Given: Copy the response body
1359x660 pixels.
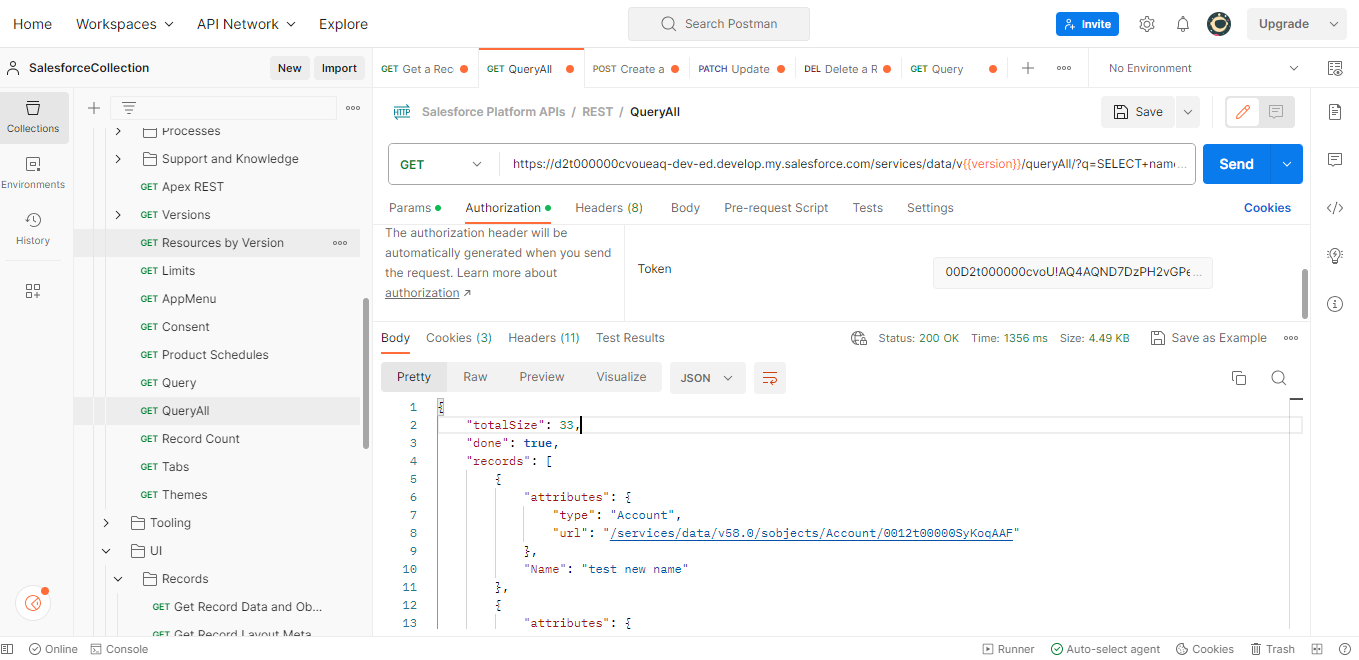Looking at the screenshot, I should [x=1239, y=377].
